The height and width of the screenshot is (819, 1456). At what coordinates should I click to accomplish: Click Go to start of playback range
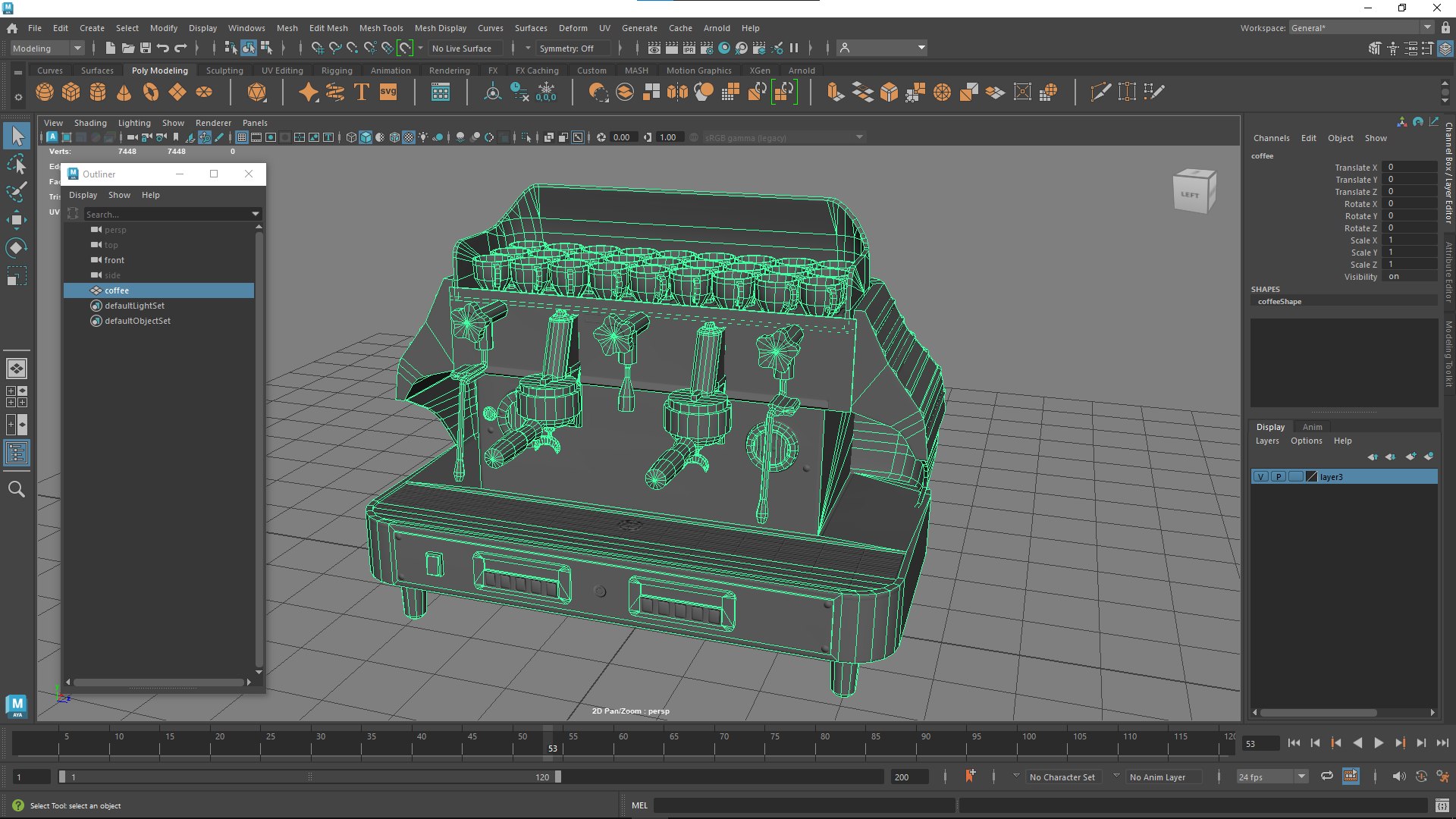(1294, 743)
